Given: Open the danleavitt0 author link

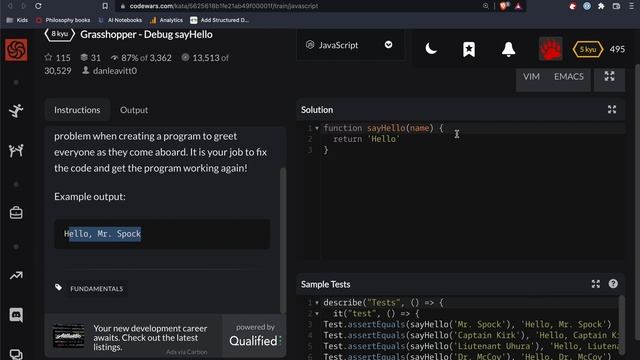Looking at the screenshot, I should (x=115, y=71).
